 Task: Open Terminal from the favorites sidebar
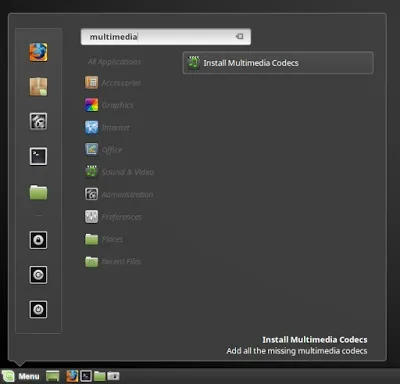38,156
